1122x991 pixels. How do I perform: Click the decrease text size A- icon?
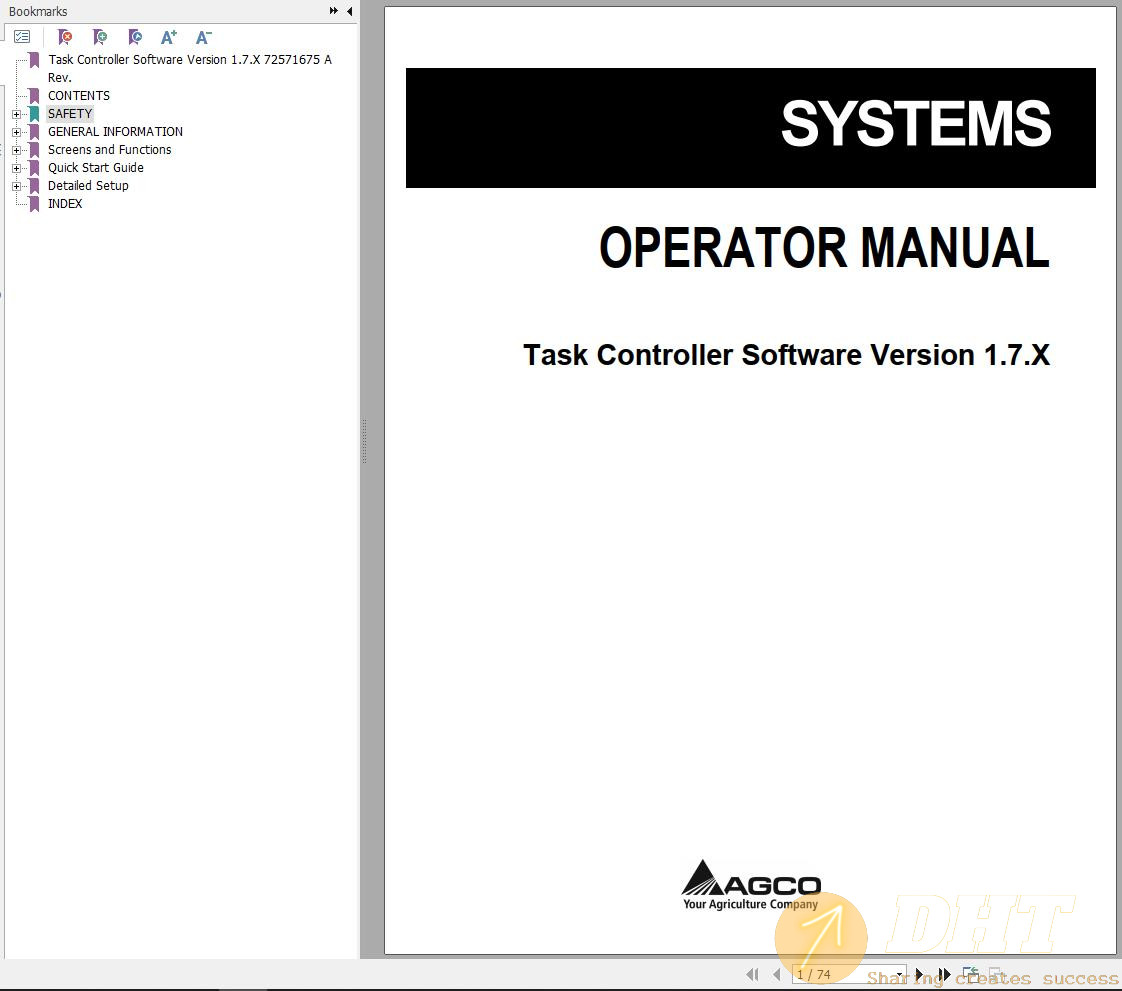point(203,37)
